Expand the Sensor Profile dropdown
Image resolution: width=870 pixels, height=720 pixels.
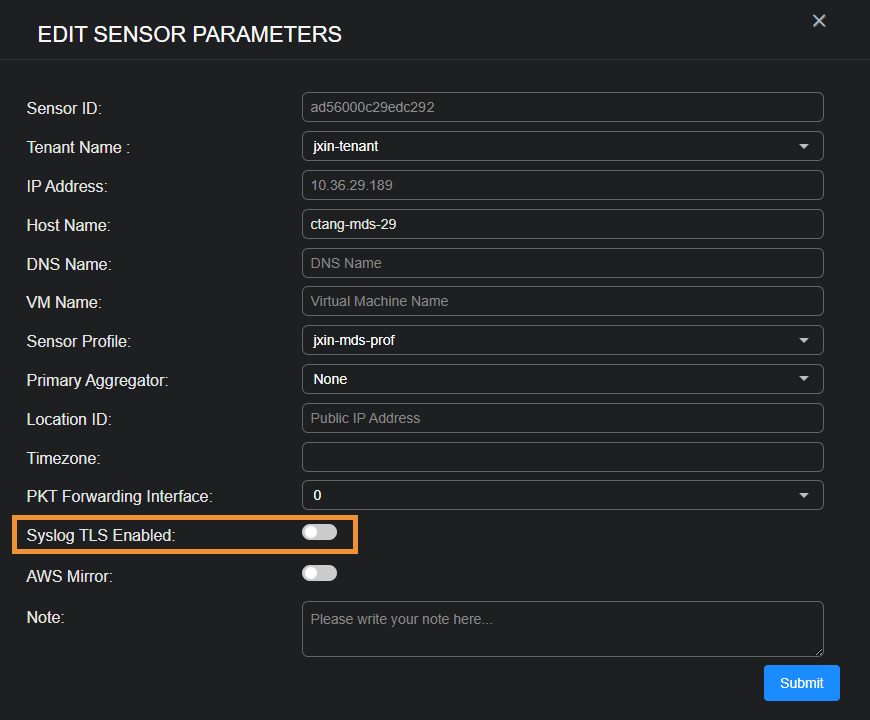point(562,340)
